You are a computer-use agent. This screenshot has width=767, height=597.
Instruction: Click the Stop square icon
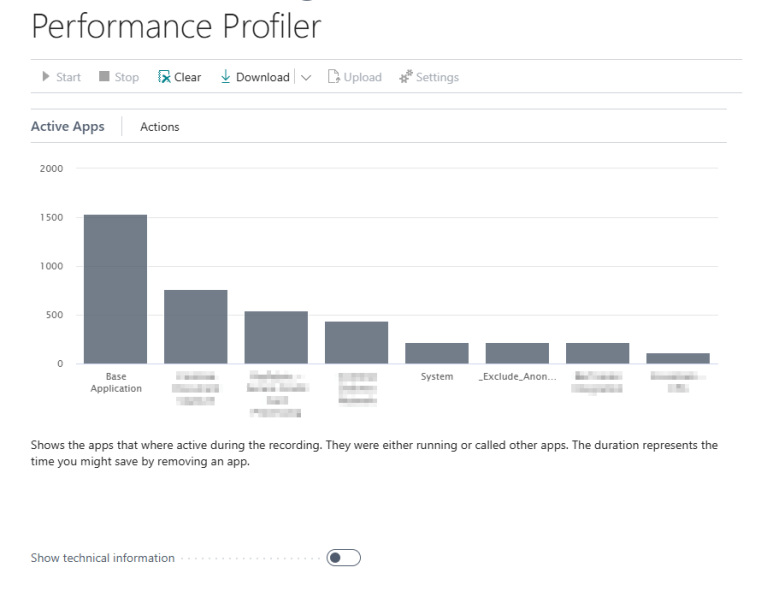point(104,76)
